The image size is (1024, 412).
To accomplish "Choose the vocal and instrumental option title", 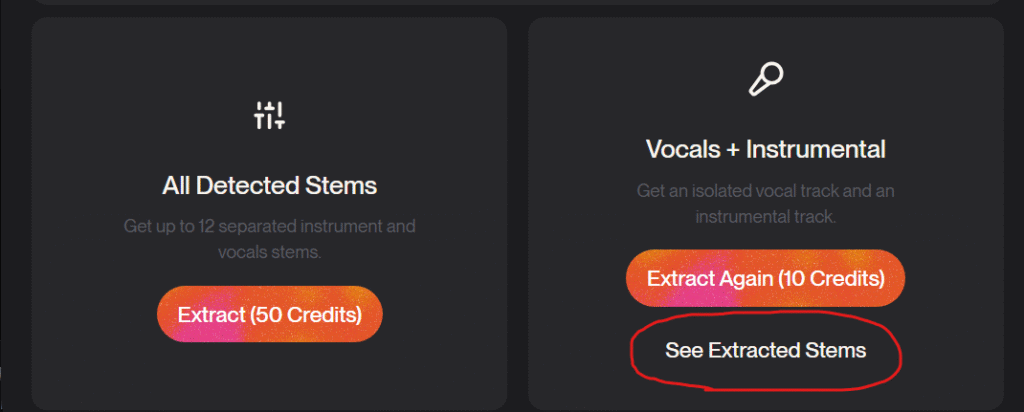I will 765,149.
